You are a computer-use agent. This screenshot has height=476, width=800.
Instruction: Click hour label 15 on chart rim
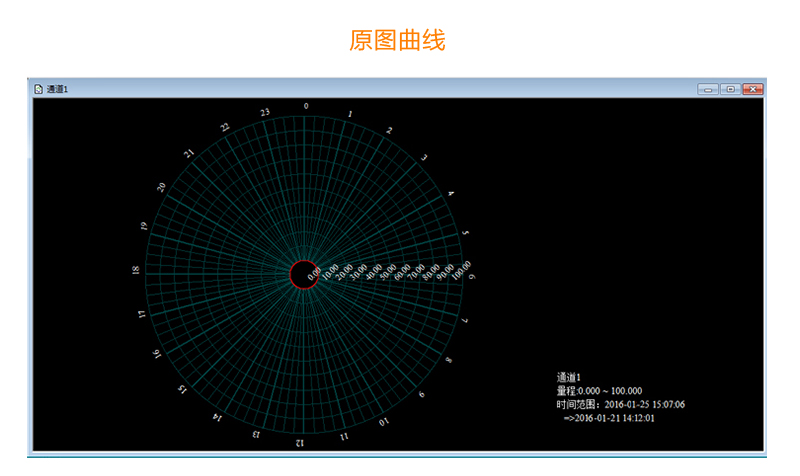tap(182, 388)
